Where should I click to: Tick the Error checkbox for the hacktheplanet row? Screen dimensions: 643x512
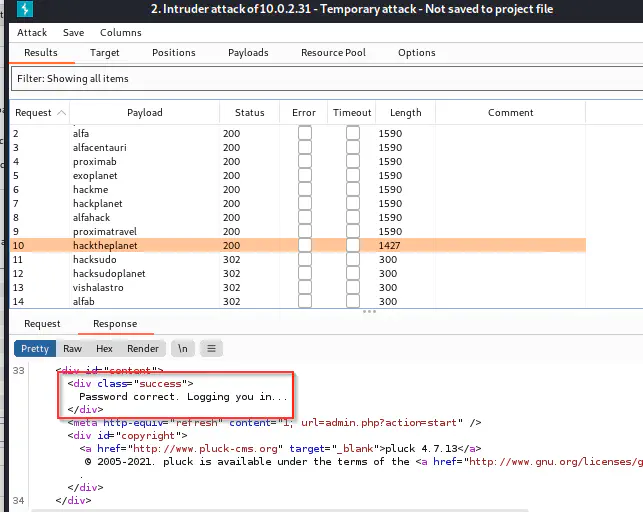304,245
